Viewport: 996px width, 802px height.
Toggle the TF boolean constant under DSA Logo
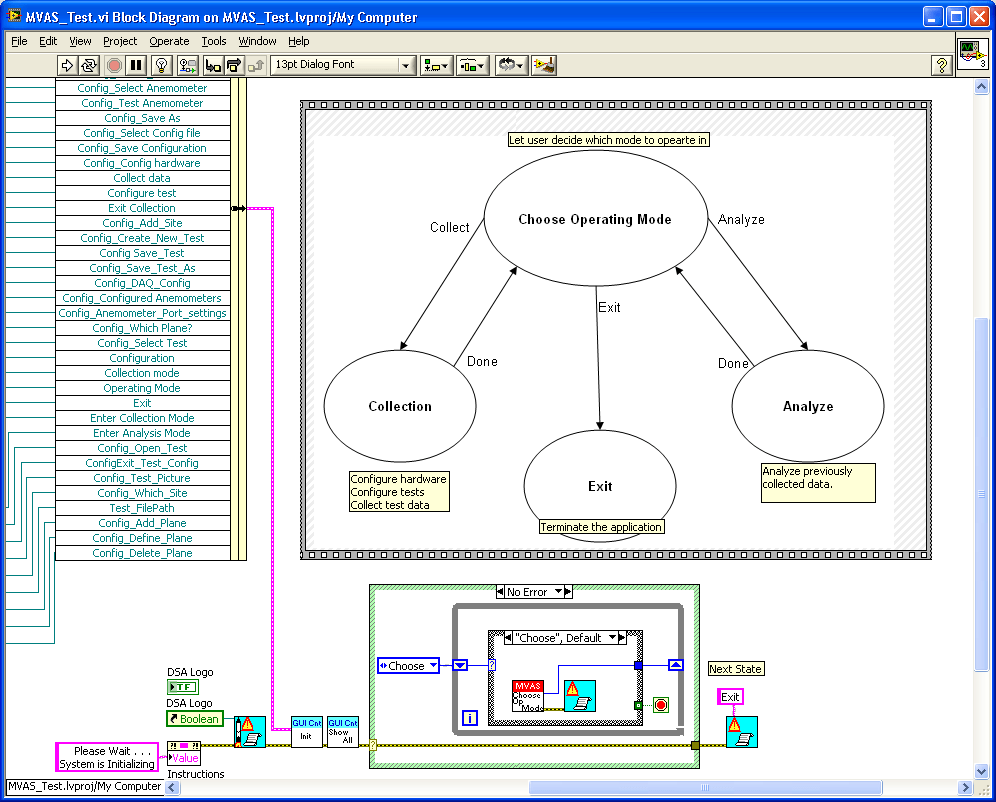(182, 687)
